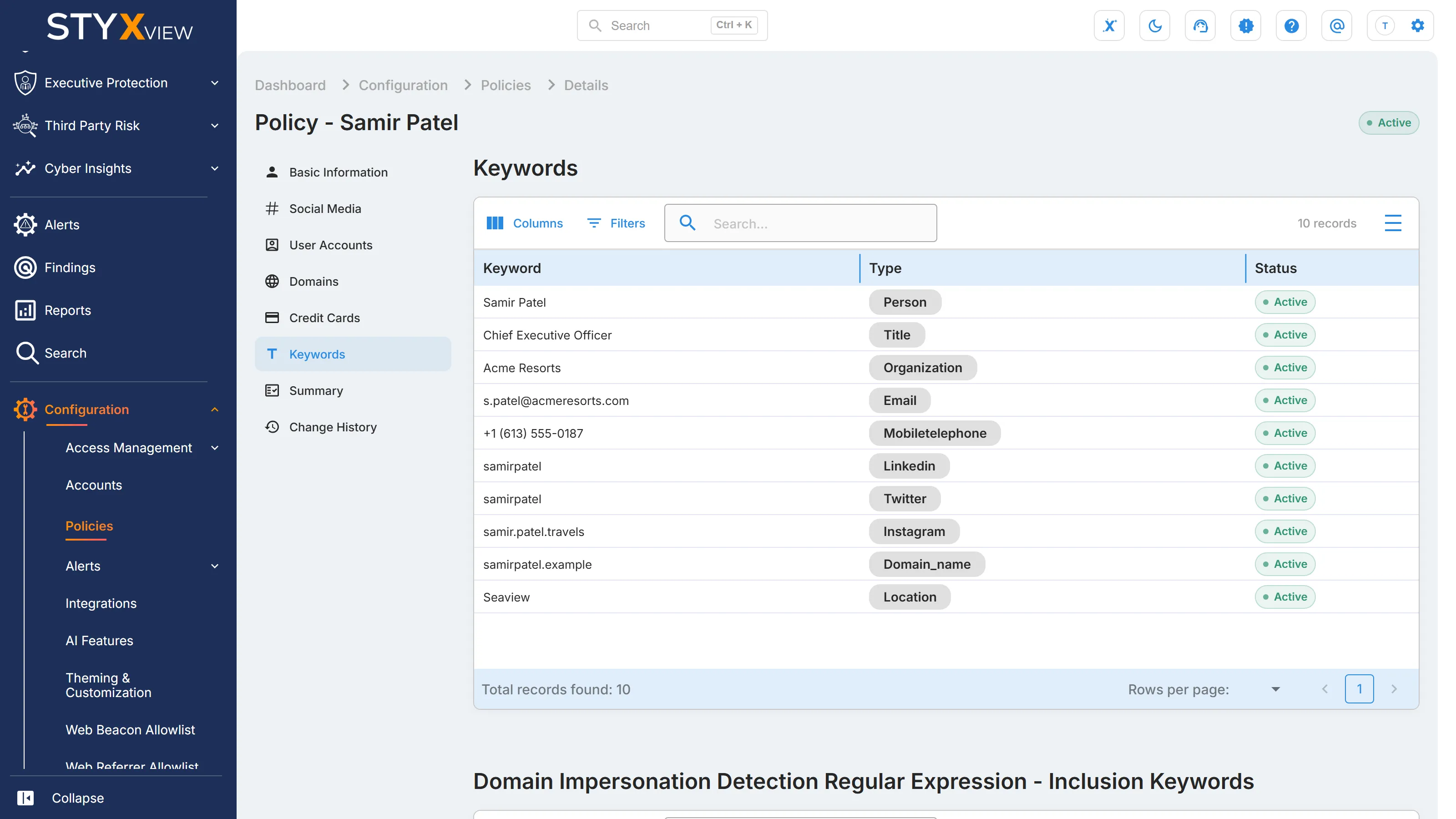Screen dimensions: 1456x819
Task: Click the @ mentions icon
Action: tap(1337, 25)
